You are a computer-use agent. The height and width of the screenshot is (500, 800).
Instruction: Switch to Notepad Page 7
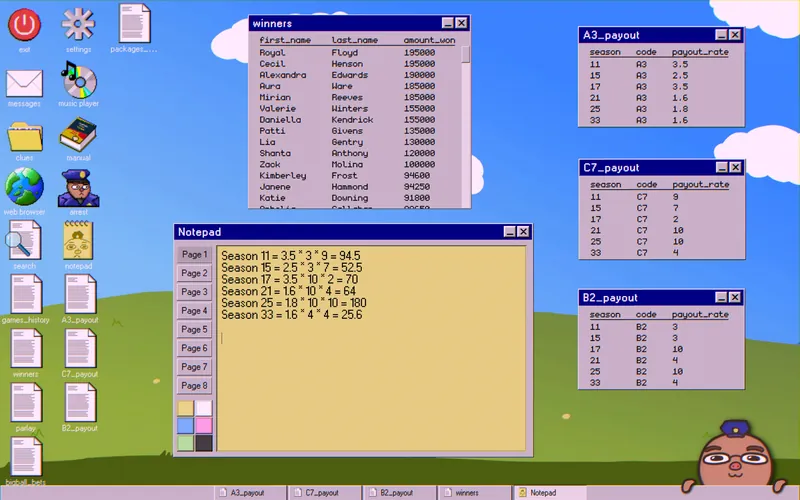pyautogui.click(x=194, y=367)
